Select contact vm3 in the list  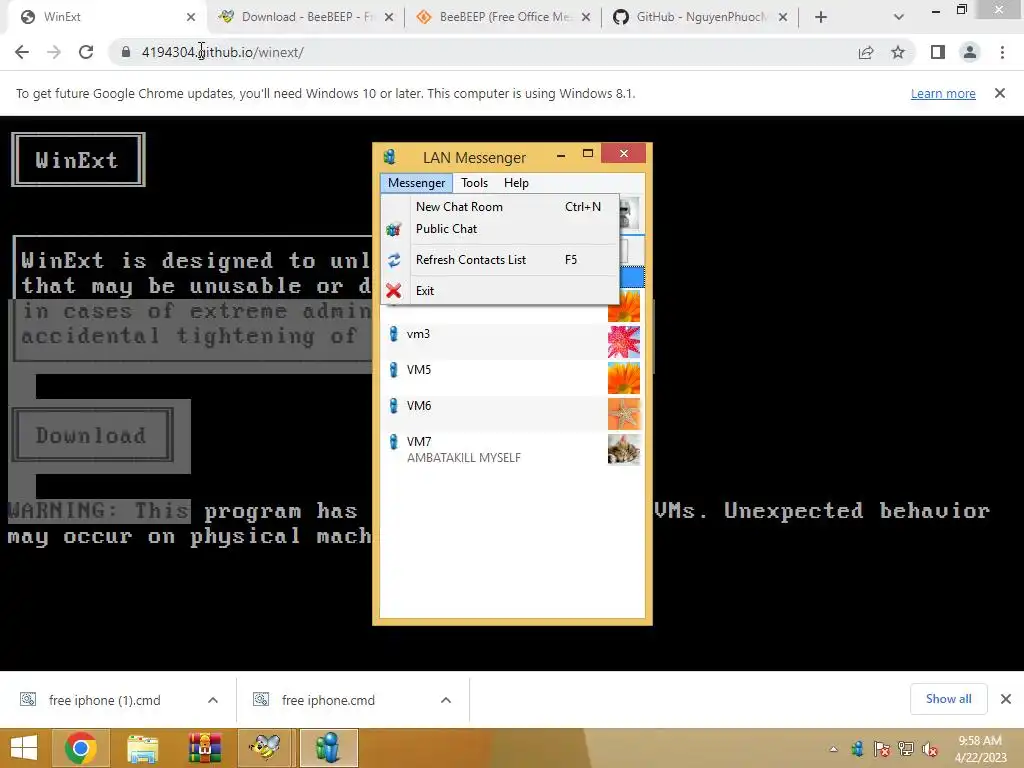512,341
